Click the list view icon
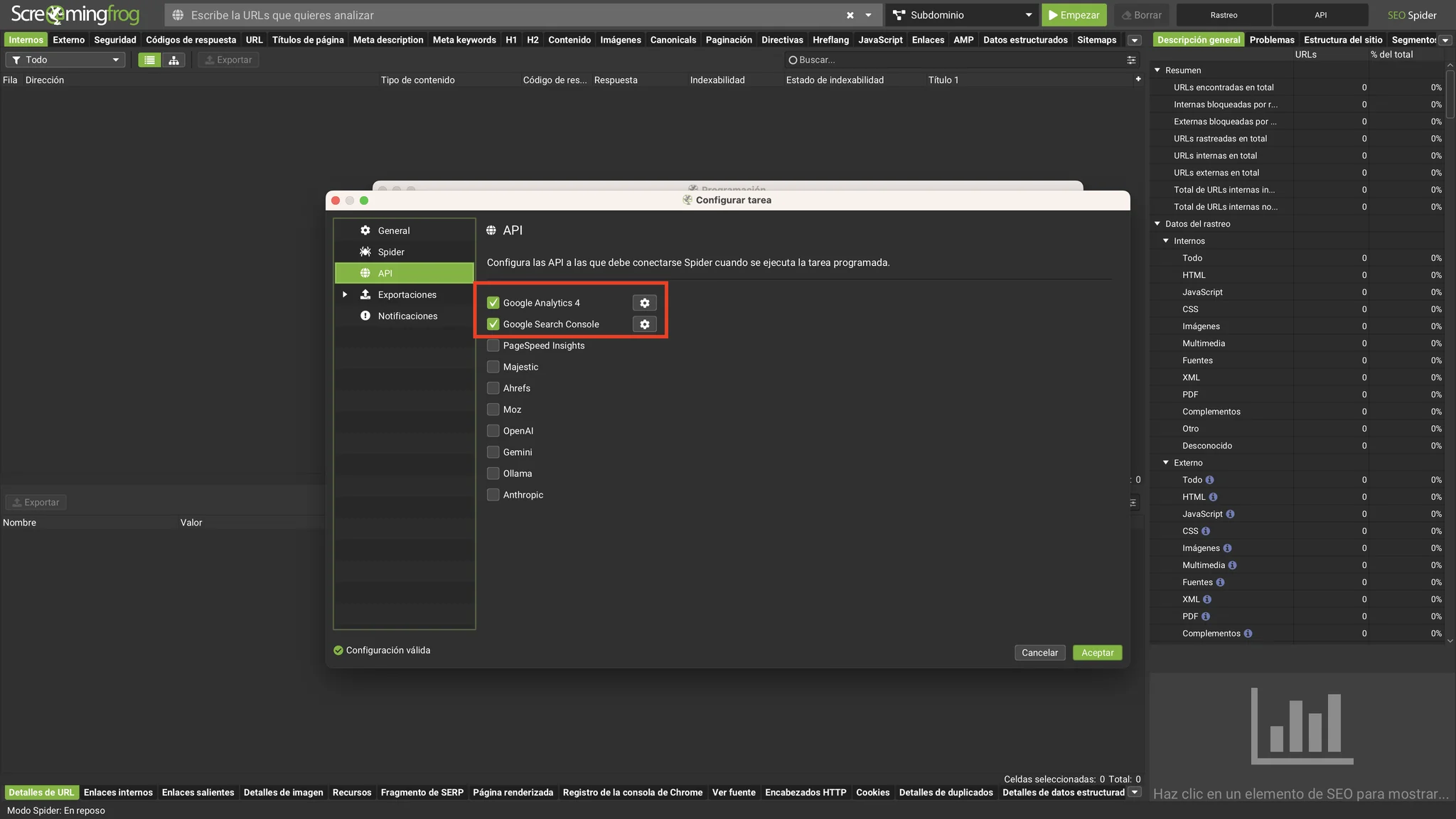This screenshot has height=819, width=1456. [x=149, y=60]
